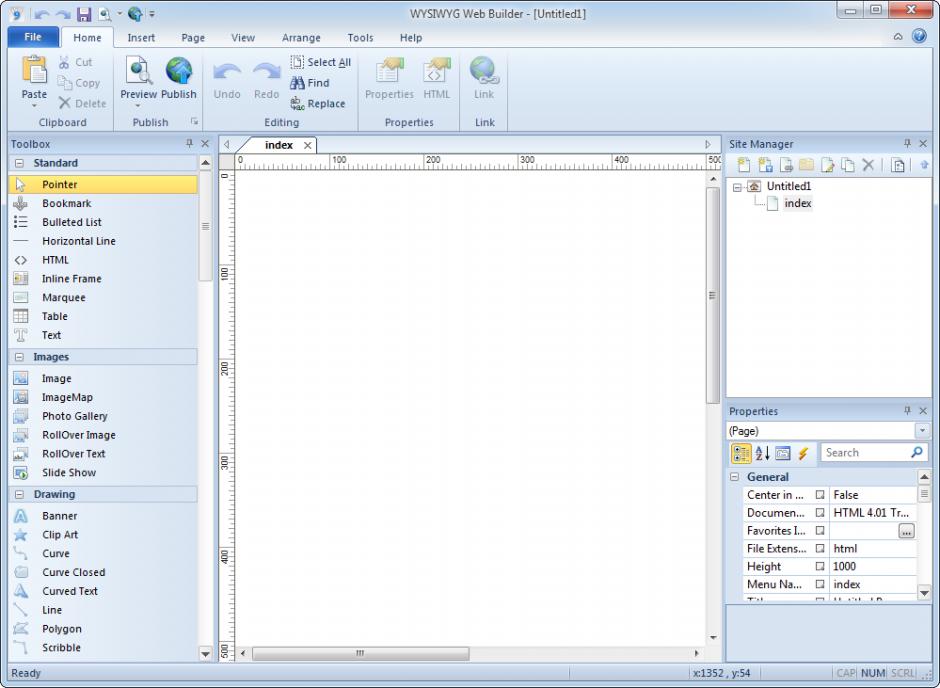
Task: Switch to the Insert ribbon tab
Action: click(x=141, y=37)
